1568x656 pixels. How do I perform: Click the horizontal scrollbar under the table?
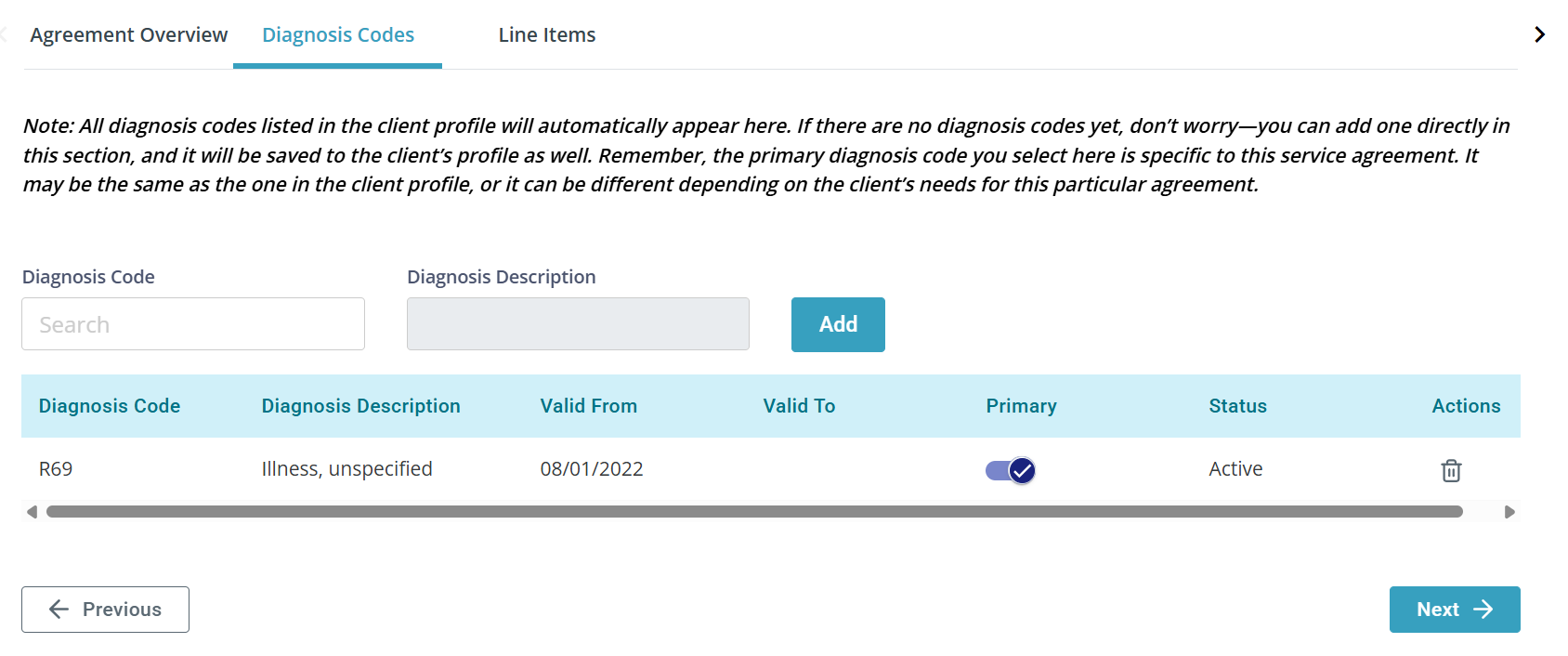[754, 512]
